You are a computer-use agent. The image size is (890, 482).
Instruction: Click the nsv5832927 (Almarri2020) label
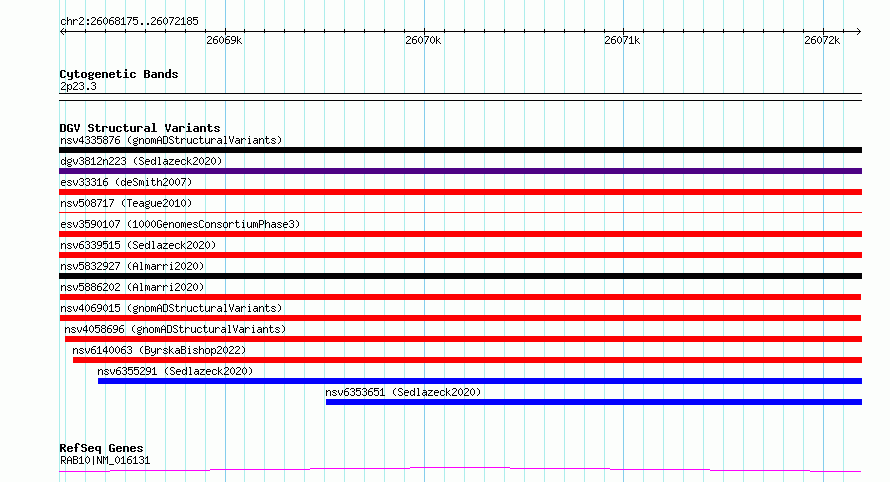(x=132, y=266)
